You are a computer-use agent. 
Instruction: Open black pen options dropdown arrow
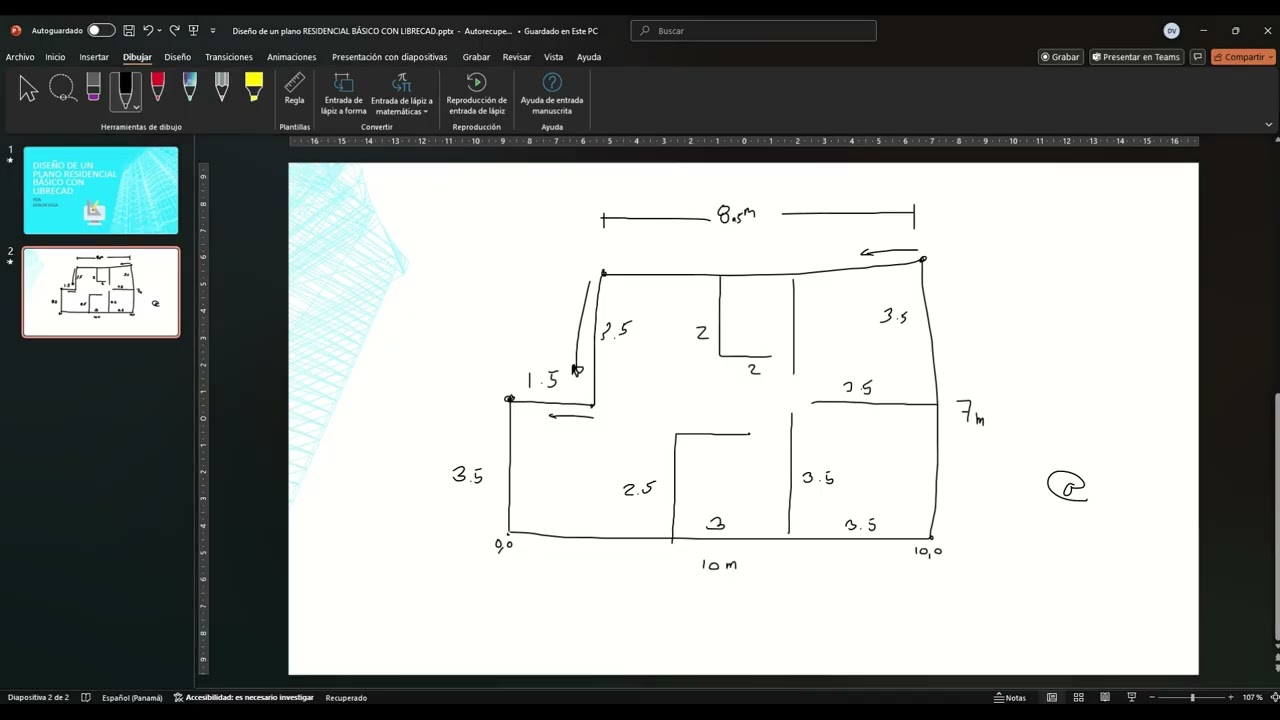136,106
